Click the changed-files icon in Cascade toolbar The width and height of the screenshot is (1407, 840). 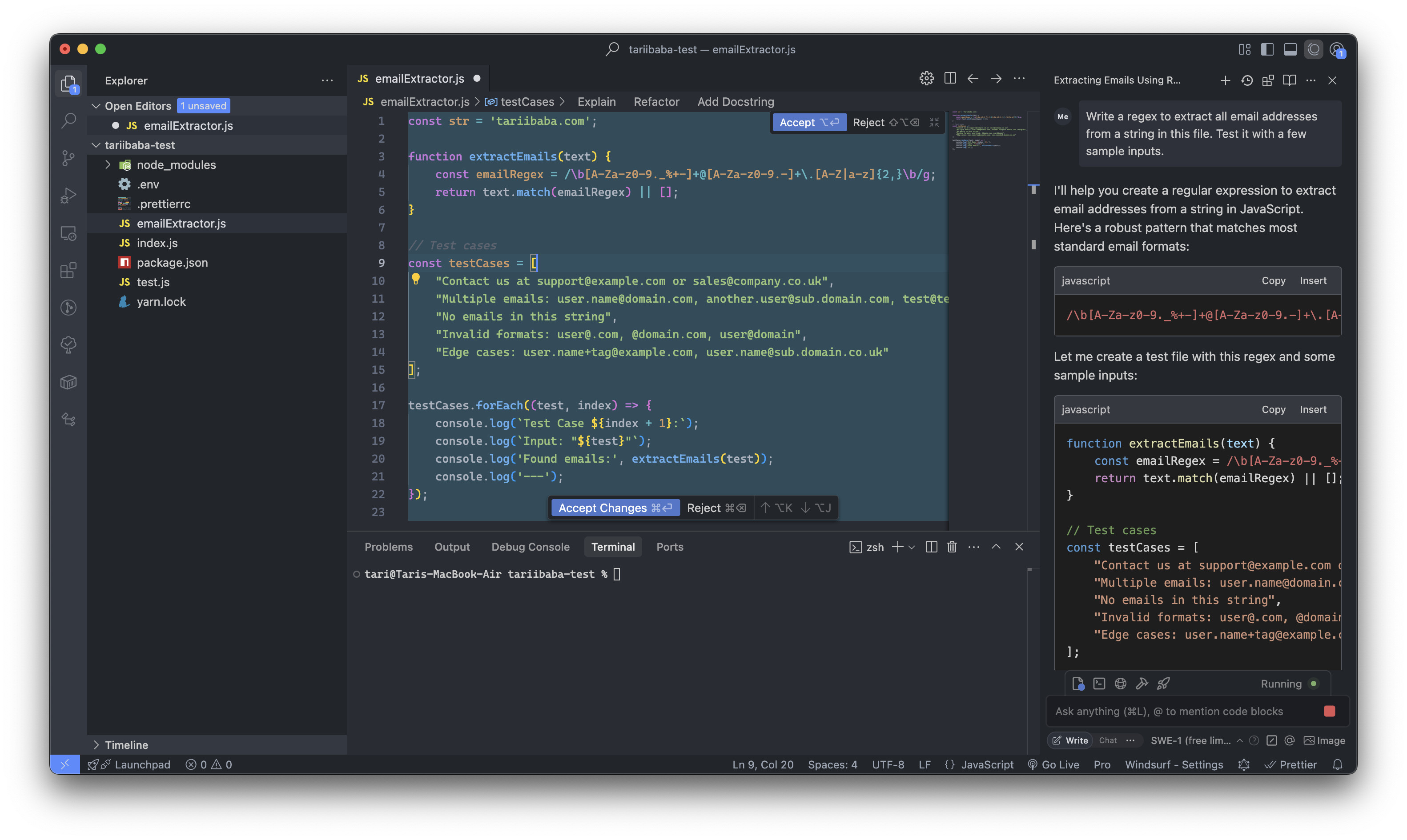click(1078, 684)
